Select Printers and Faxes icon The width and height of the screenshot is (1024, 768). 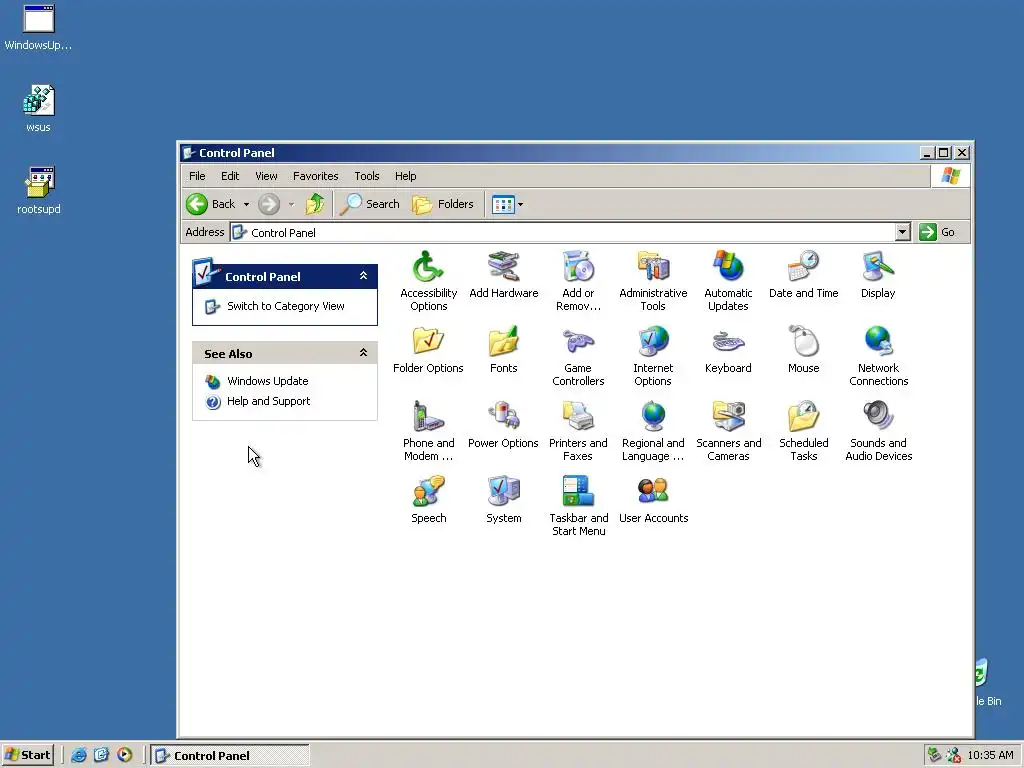[578, 431]
